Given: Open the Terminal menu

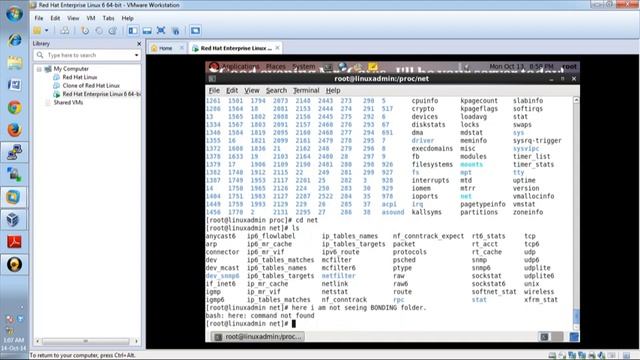Looking at the screenshot, I should pos(306,91).
